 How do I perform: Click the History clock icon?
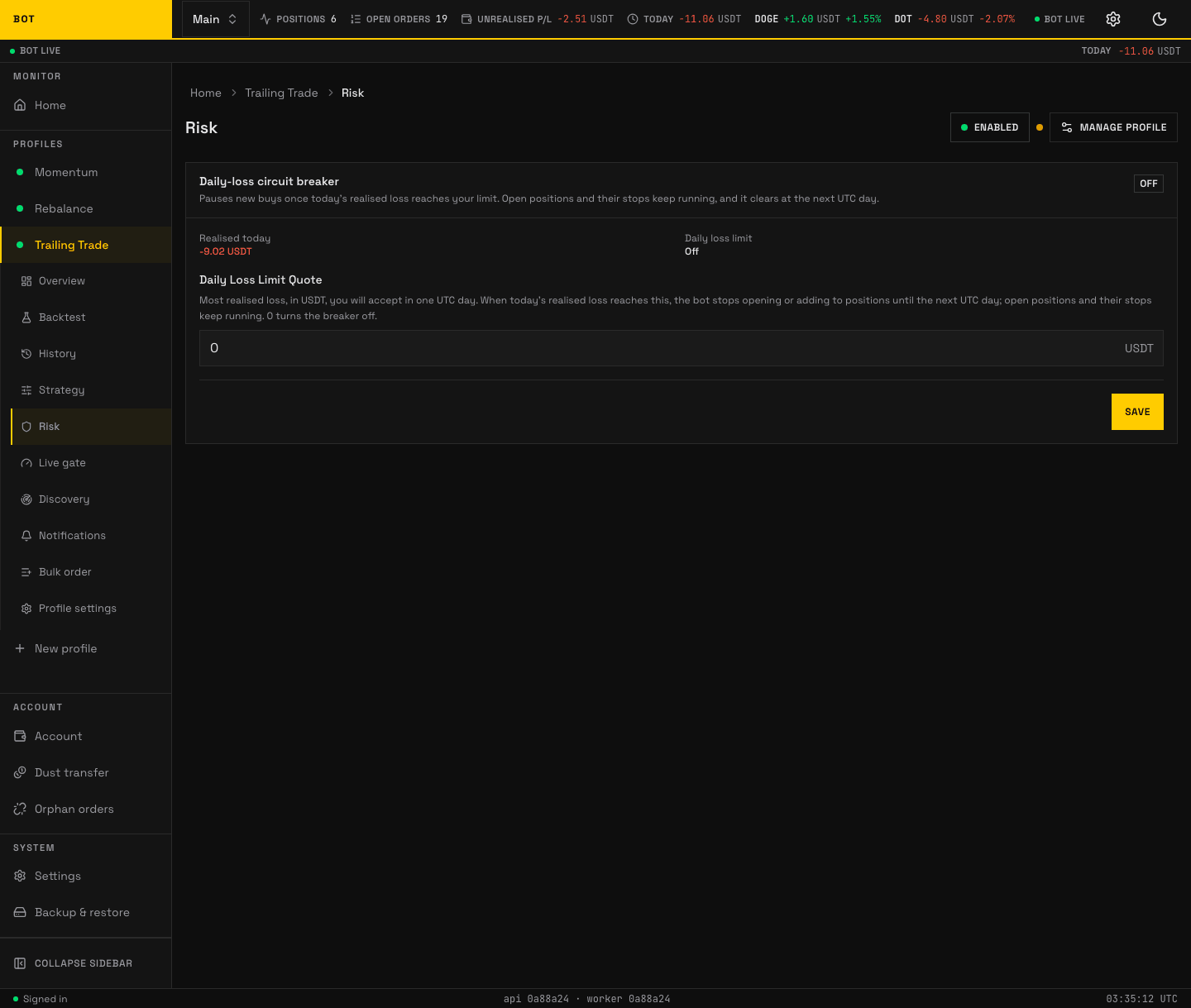pyautogui.click(x=26, y=354)
